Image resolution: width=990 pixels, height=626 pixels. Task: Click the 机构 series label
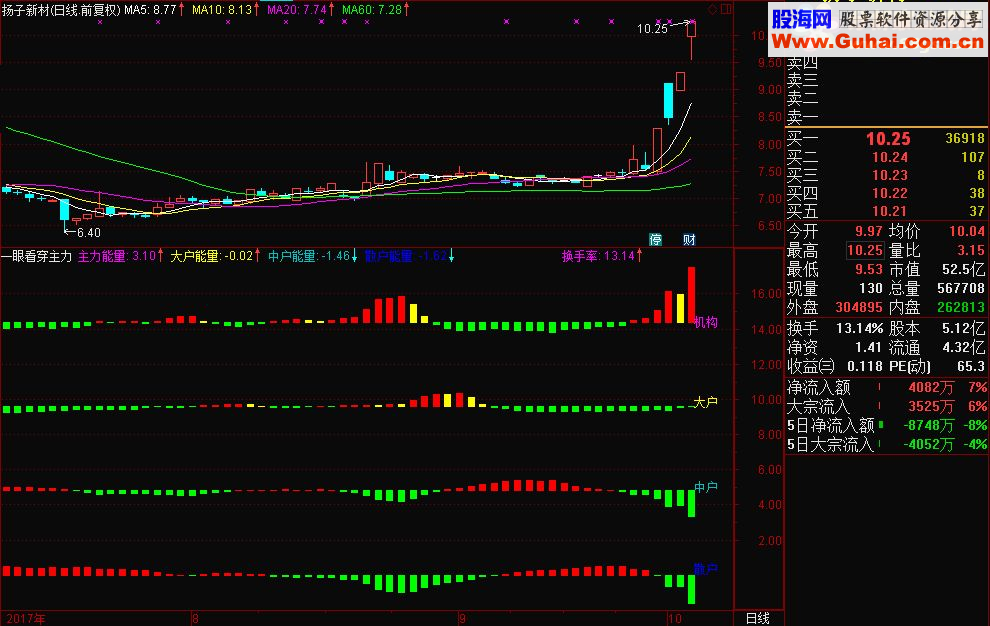(706, 322)
